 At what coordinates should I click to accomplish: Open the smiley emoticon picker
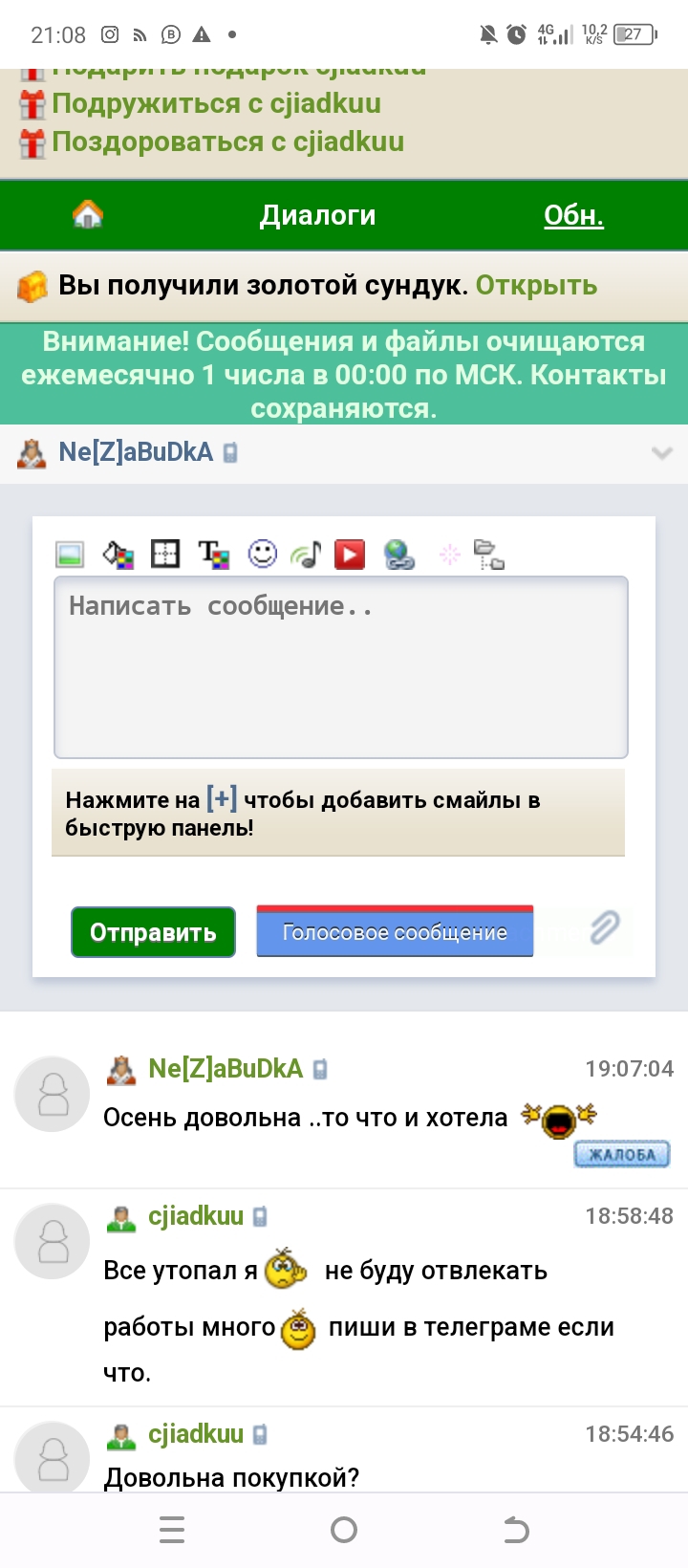pos(262,554)
